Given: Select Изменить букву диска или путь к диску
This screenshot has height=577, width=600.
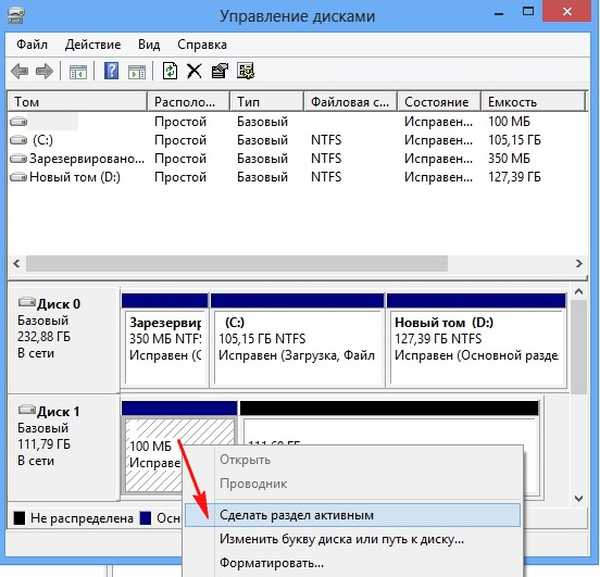Looking at the screenshot, I should [x=341, y=540].
